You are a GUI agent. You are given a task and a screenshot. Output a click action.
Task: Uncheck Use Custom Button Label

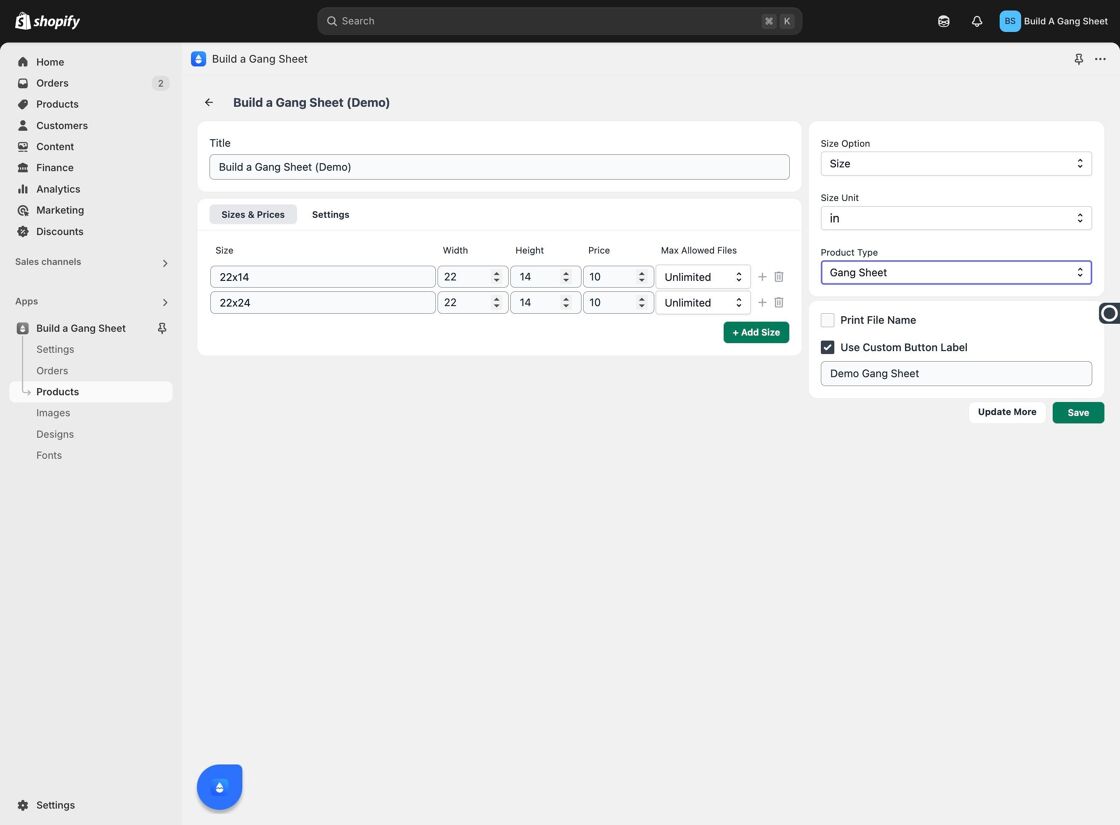827,347
